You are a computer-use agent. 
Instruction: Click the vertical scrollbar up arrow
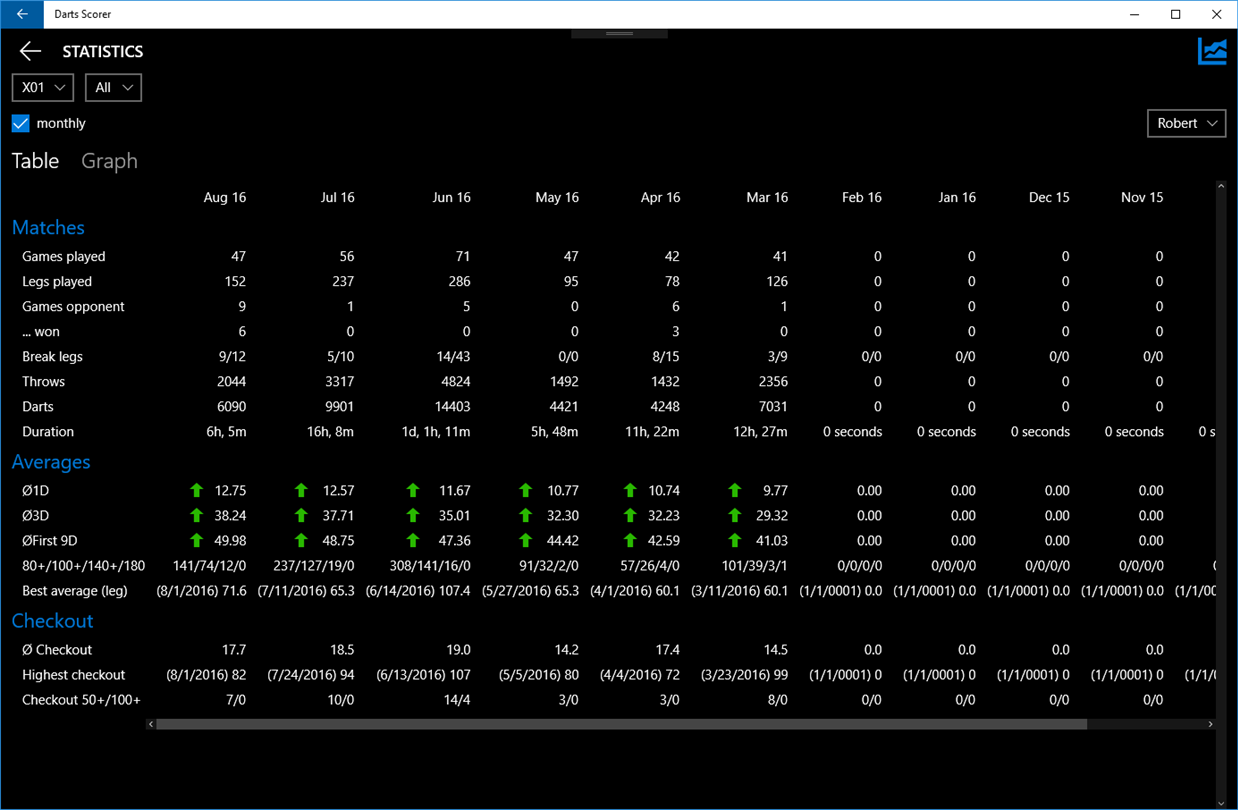click(x=1221, y=186)
